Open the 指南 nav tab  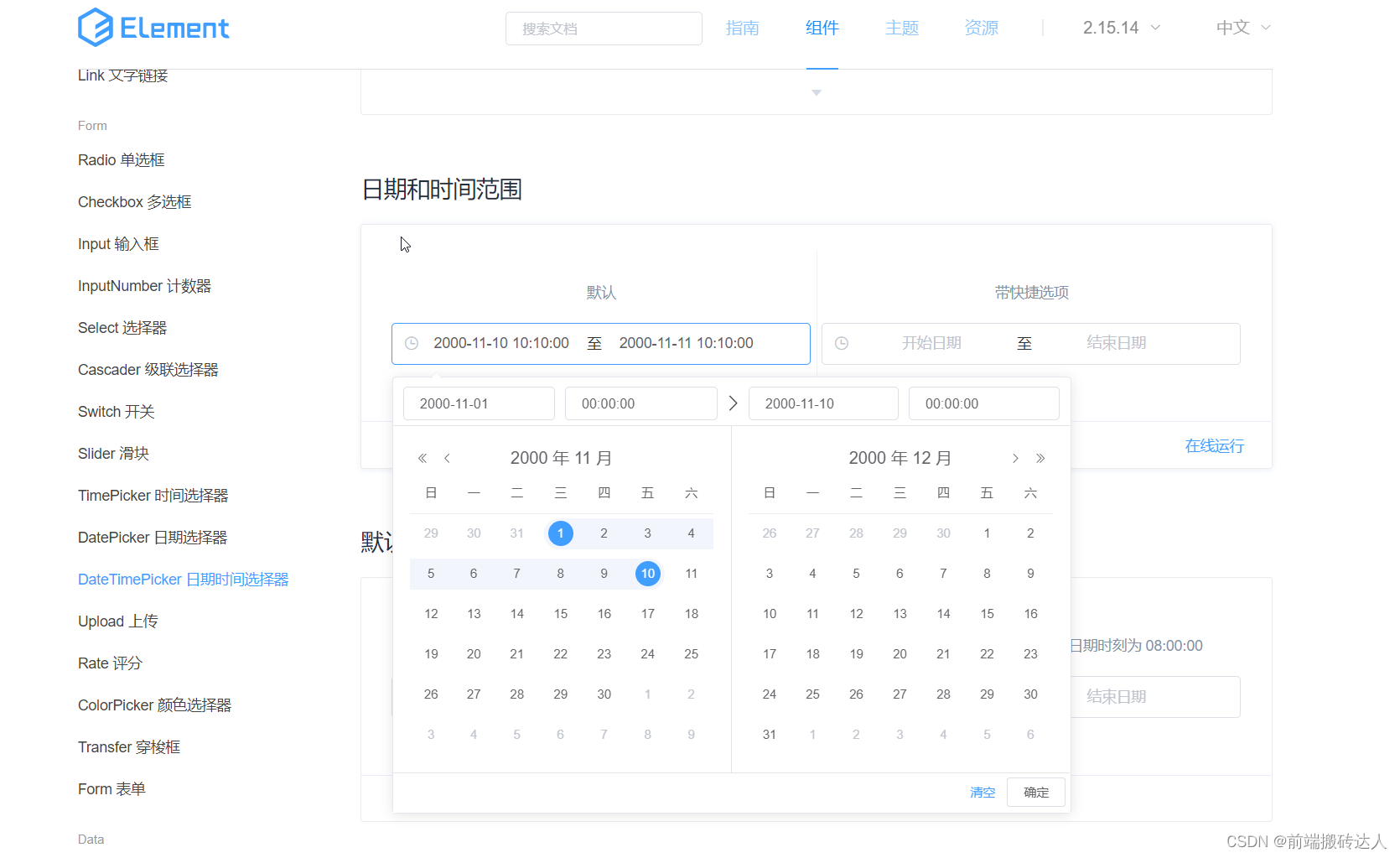pos(743,28)
